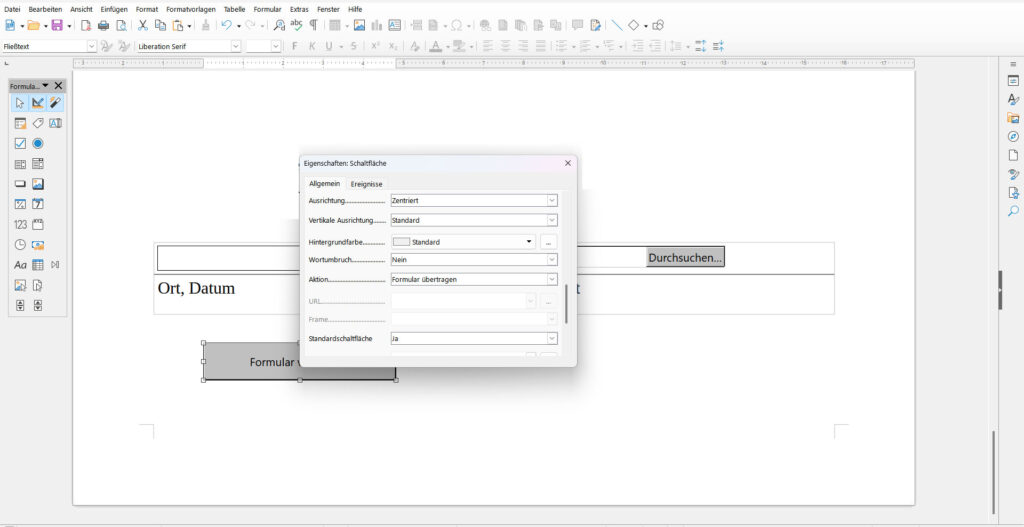Insert an option button radio control
1024x527 pixels.
pos(38,143)
